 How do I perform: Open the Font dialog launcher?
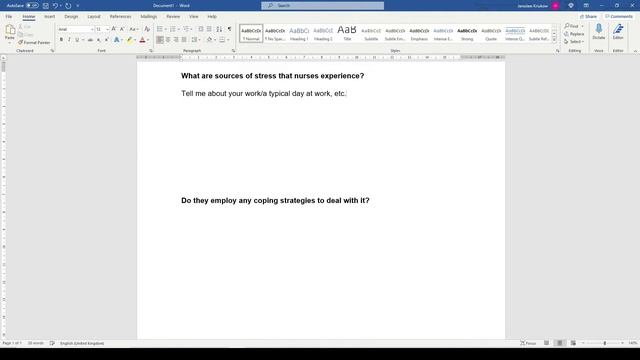click(x=151, y=51)
